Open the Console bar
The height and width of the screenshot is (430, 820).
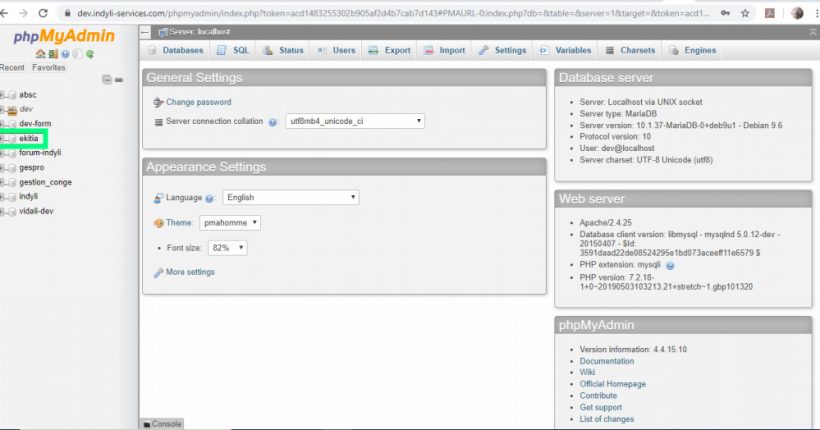click(162, 424)
